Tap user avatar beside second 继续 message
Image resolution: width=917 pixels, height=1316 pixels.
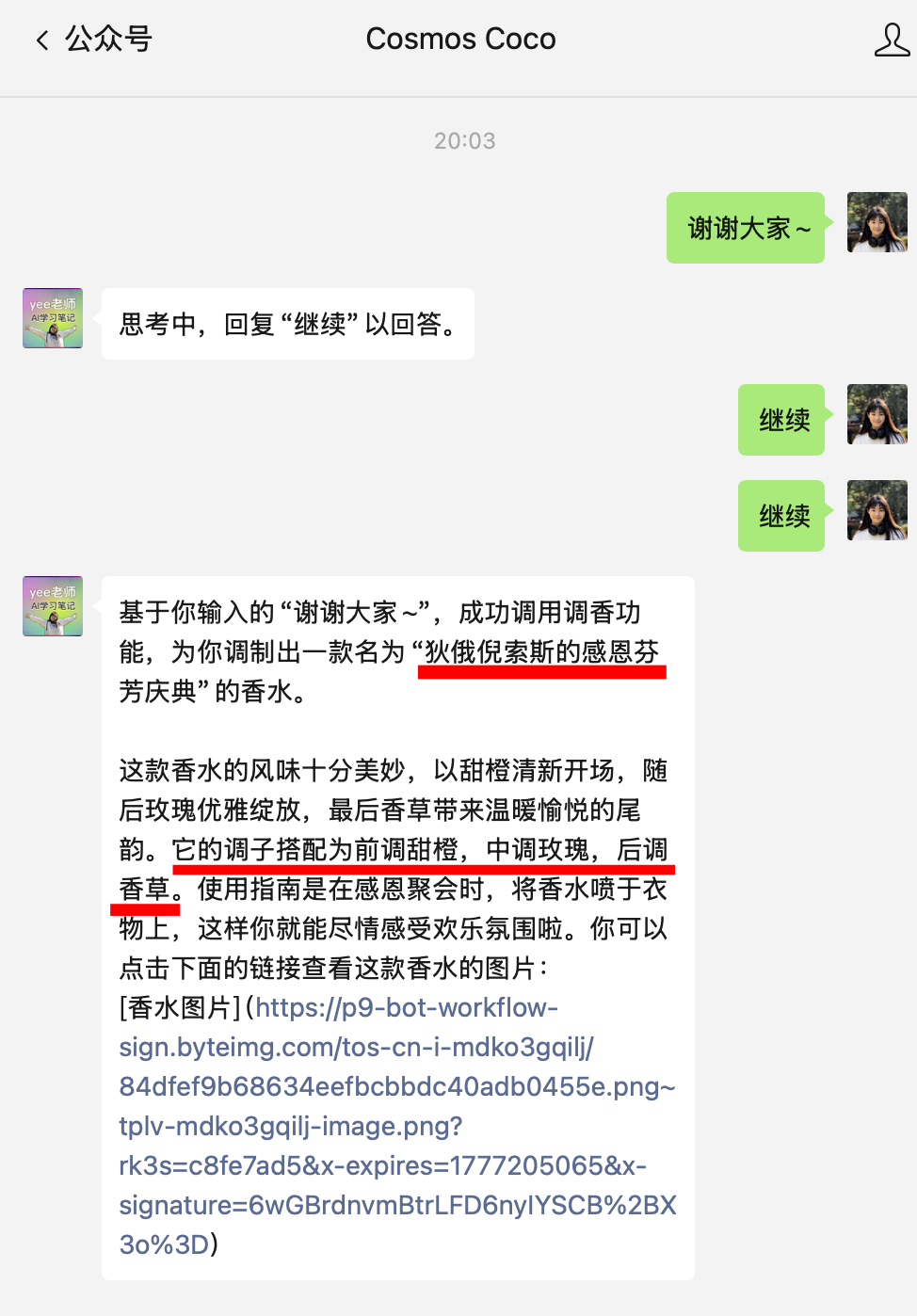click(877, 510)
